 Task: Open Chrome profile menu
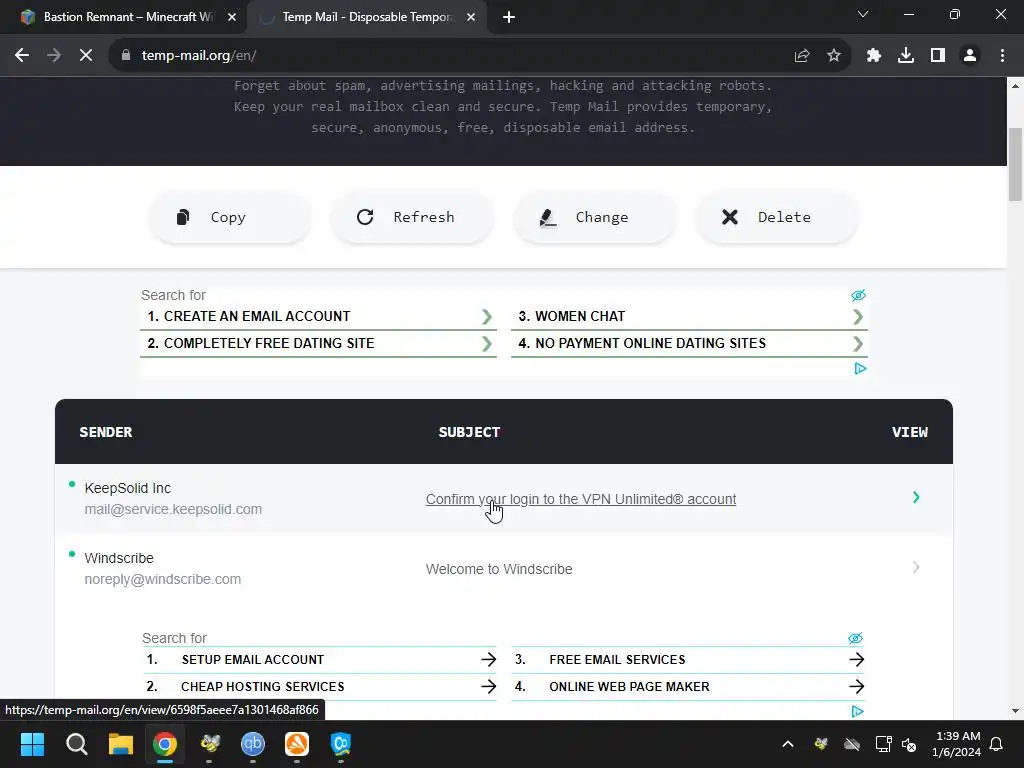(970, 56)
